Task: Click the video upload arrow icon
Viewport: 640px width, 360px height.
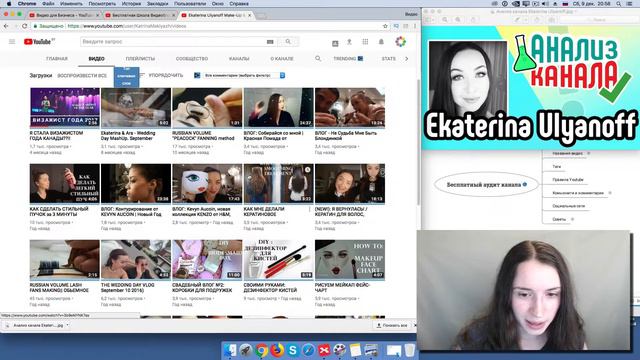Action: coord(349,42)
